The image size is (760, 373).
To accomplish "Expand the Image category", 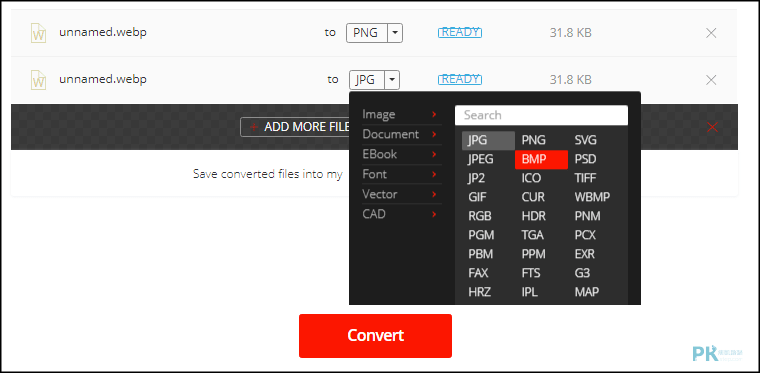I will (x=401, y=114).
